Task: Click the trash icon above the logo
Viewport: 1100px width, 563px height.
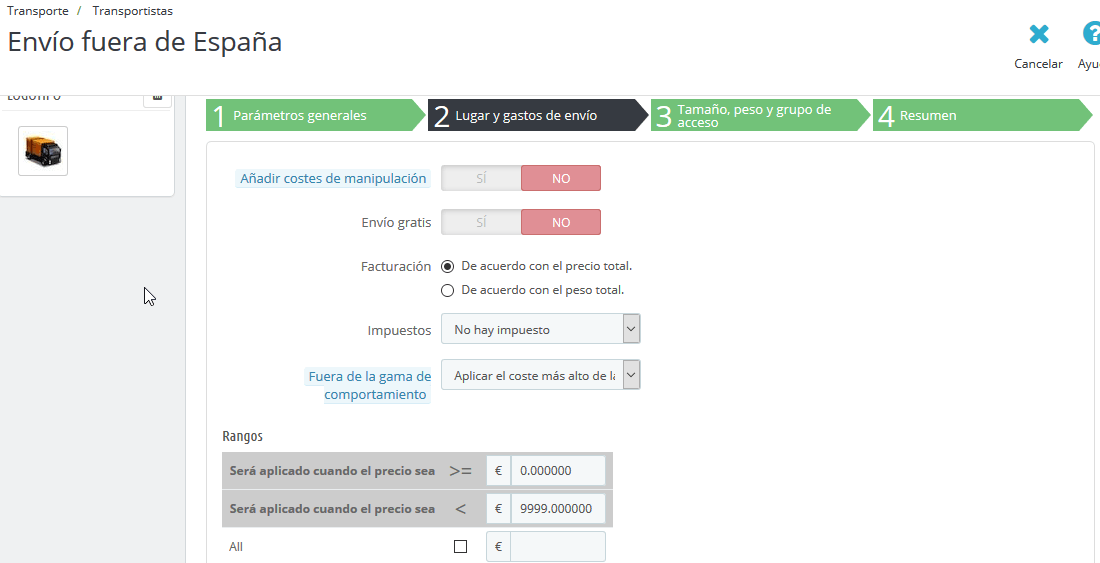Action: click(157, 98)
